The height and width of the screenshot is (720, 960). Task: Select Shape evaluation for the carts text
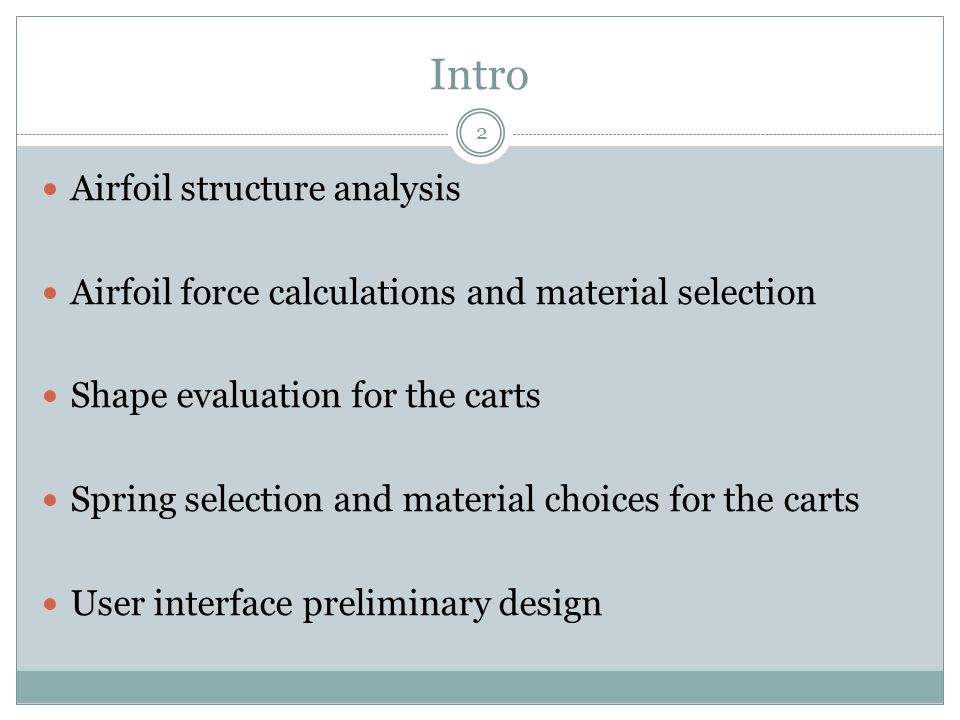306,396
